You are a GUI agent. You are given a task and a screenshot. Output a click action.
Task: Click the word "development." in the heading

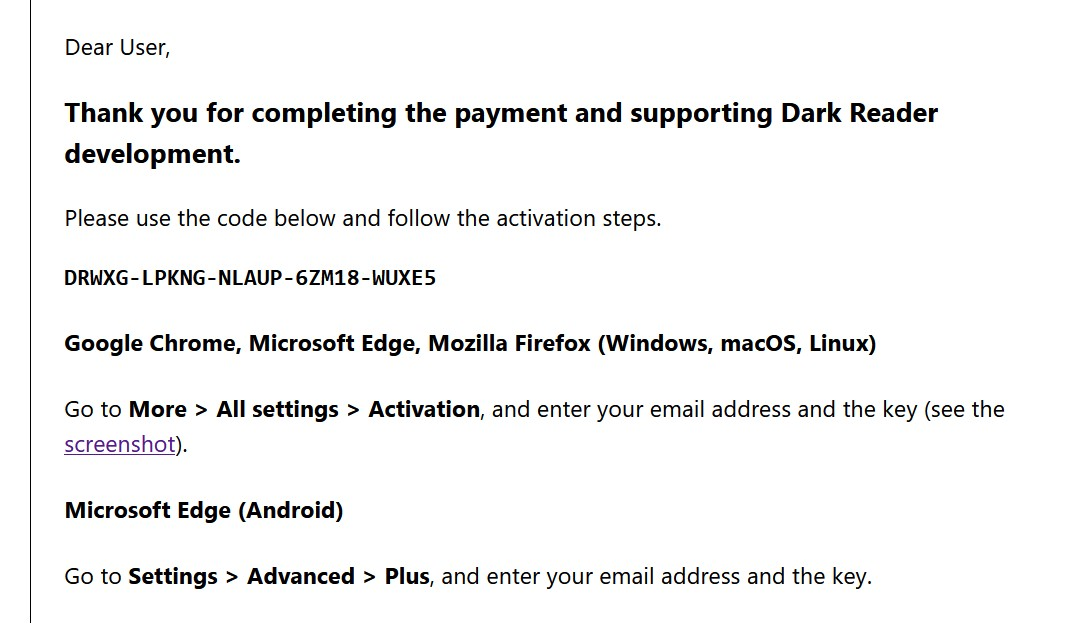coord(152,155)
